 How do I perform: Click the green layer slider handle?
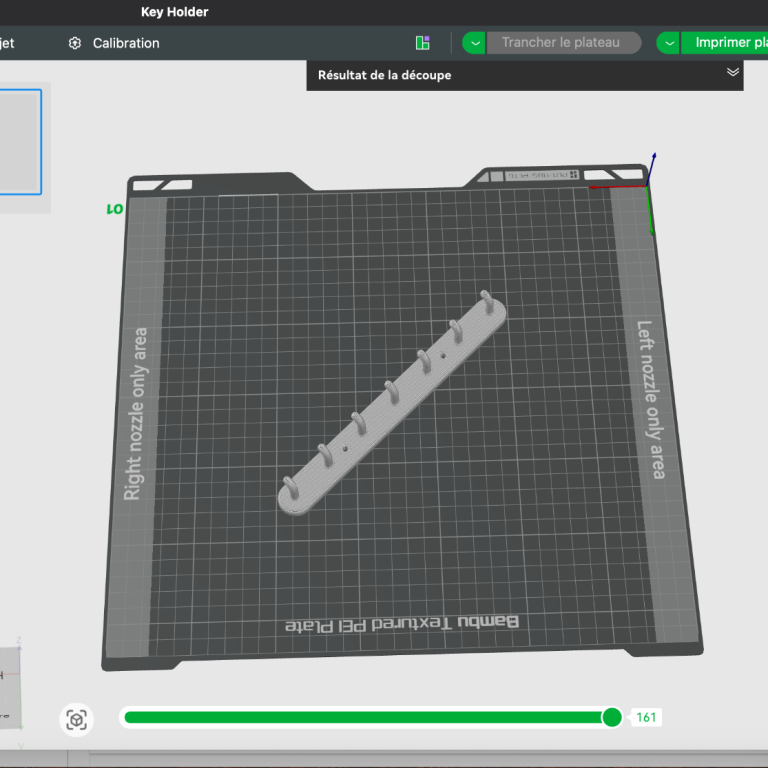[x=612, y=717]
